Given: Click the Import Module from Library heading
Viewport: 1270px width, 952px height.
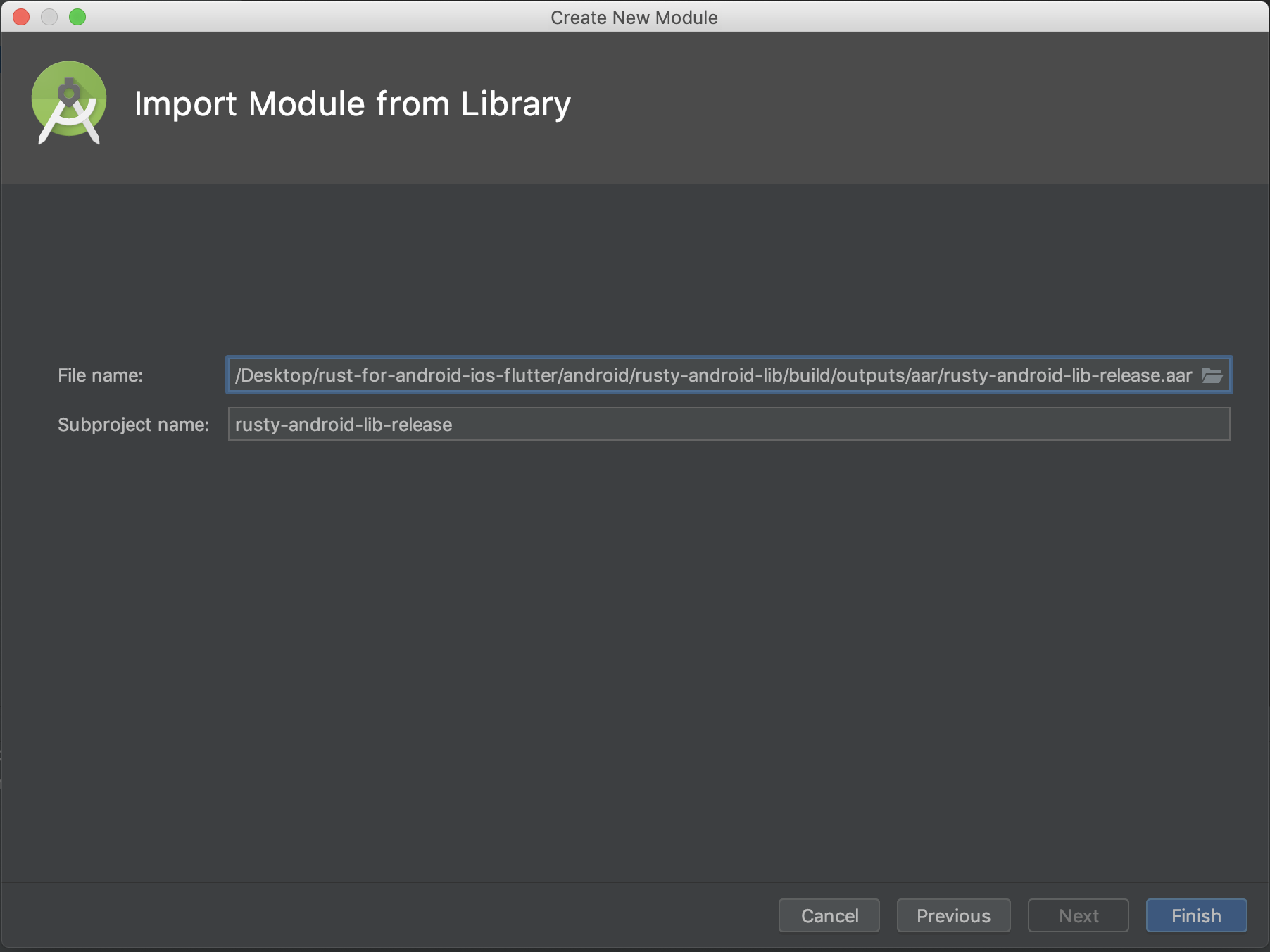Looking at the screenshot, I should coord(353,104).
